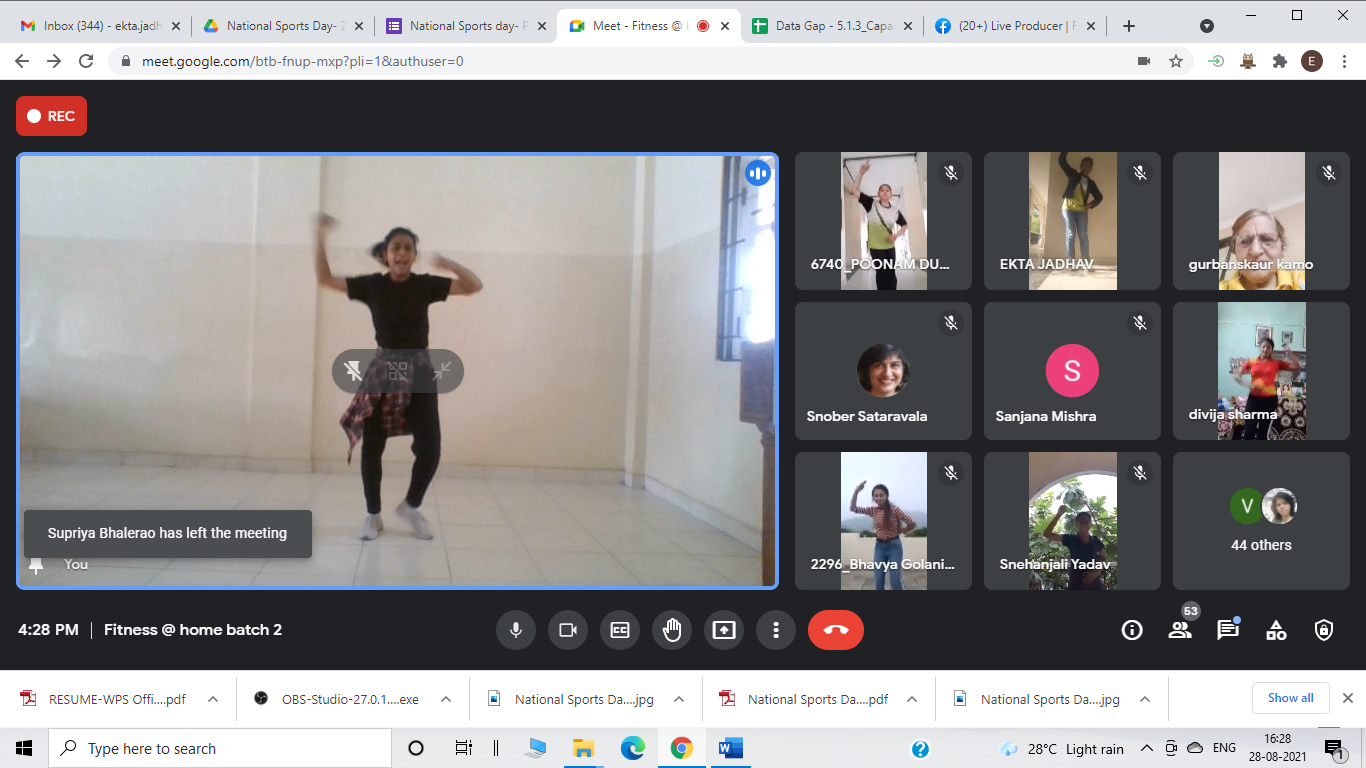The width and height of the screenshot is (1366, 768).
Task: Open the Activities icon
Action: point(1276,630)
